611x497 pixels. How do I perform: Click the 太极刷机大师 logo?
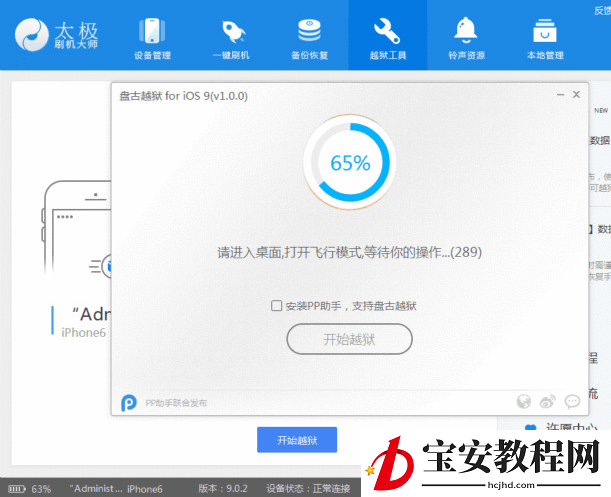[57, 35]
